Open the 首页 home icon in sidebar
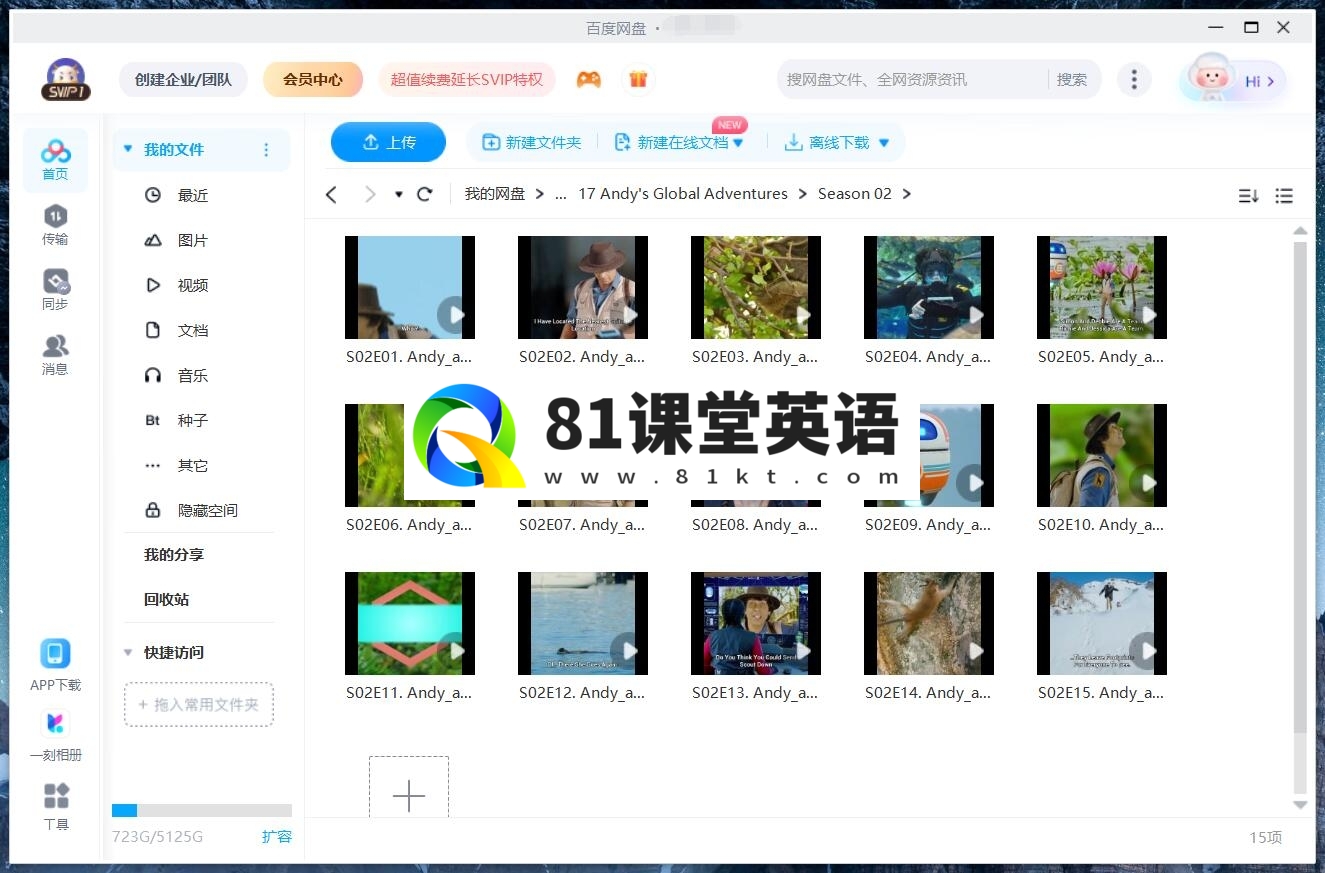The height and width of the screenshot is (873, 1325). (55, 160)
